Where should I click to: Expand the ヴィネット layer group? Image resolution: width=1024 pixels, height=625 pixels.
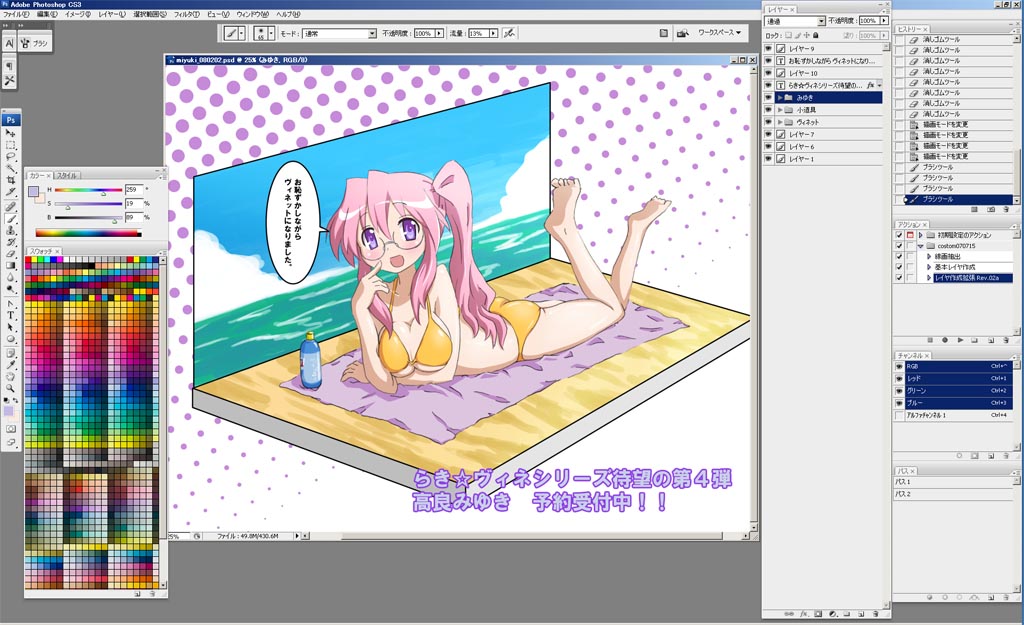[780, 122]
